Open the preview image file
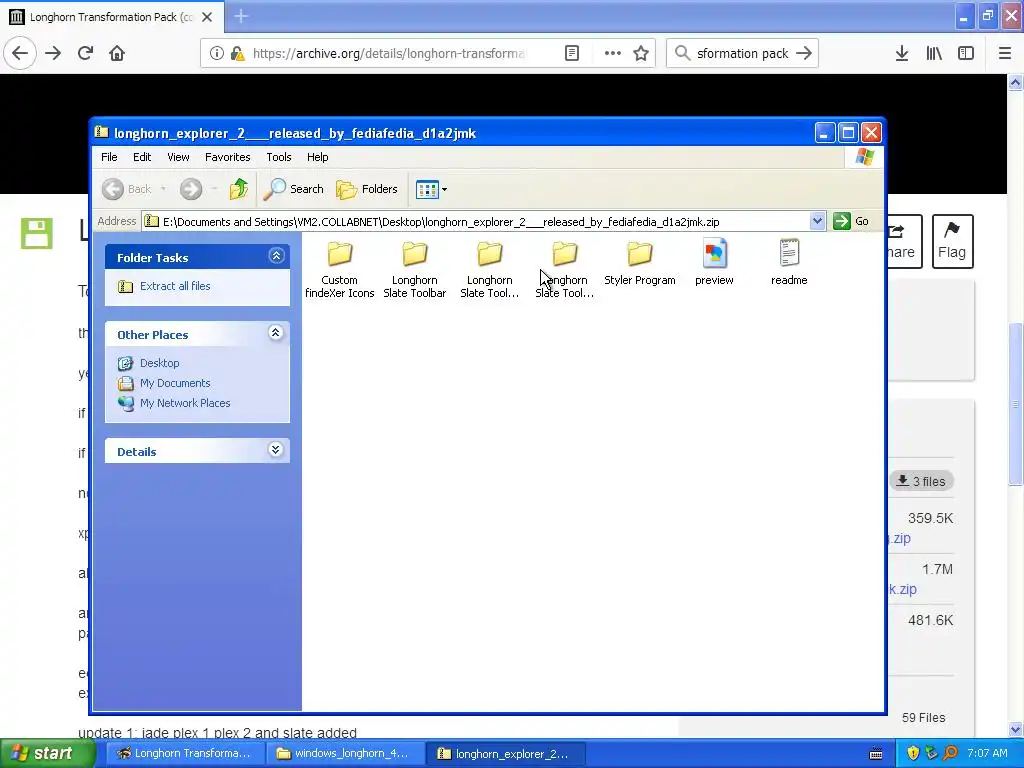1024x768 pixels. coord(714,263)
